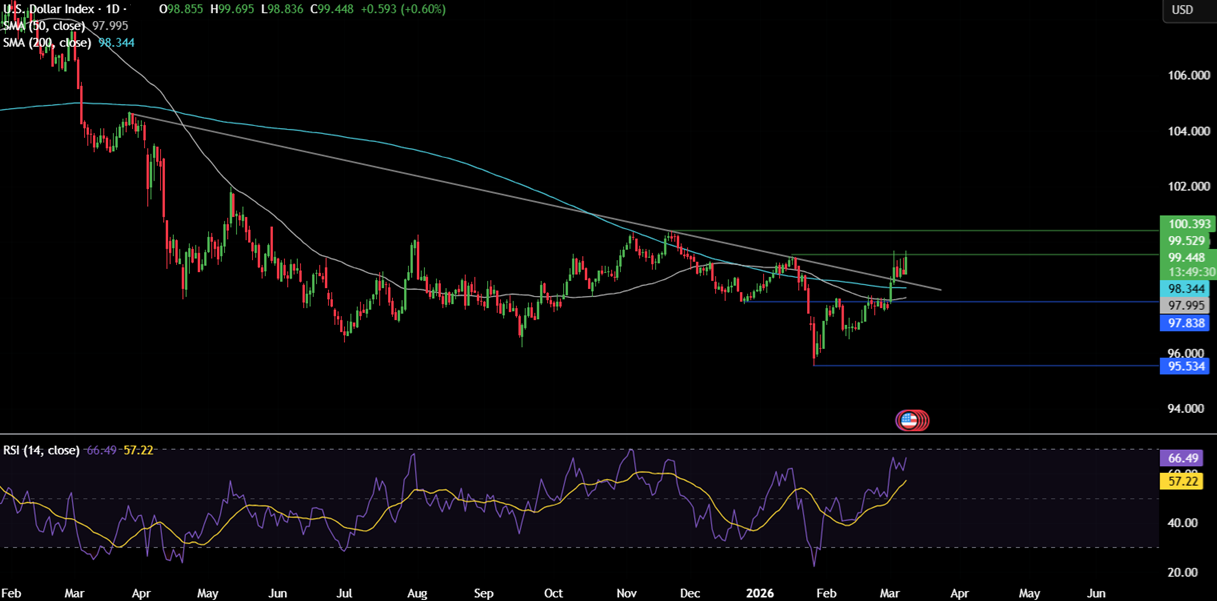Click the 95.534 support price label
This screenshot has width=1217, height=601.
click(1184, 367)
